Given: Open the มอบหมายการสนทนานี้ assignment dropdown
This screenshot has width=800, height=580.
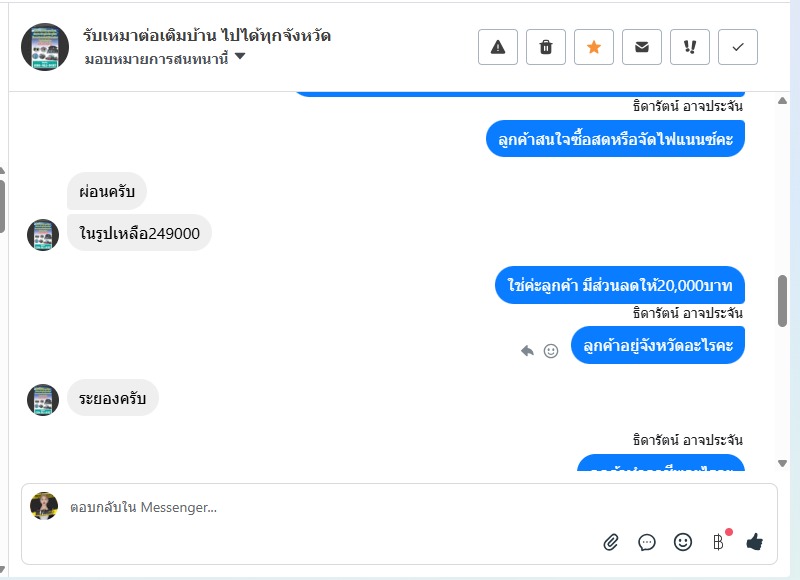Looking at the screenshot, I should pos(165,59).
